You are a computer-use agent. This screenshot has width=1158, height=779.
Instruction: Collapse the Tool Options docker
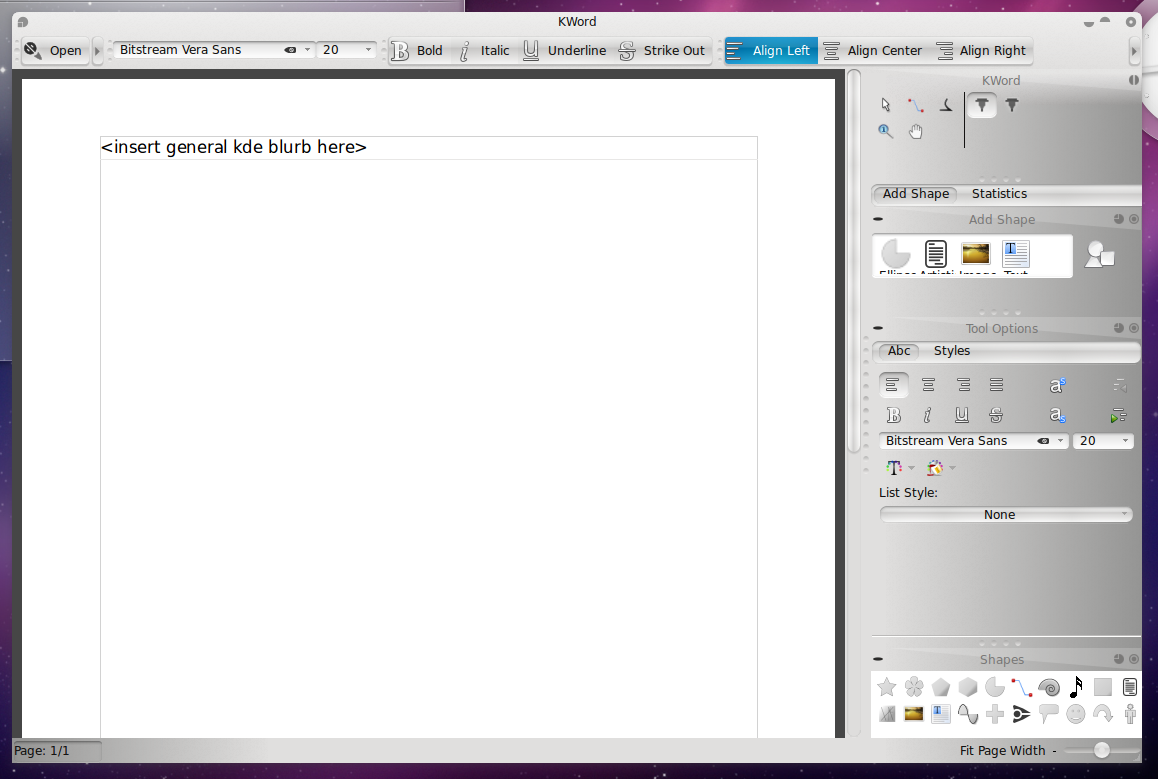tap(878, 328)
